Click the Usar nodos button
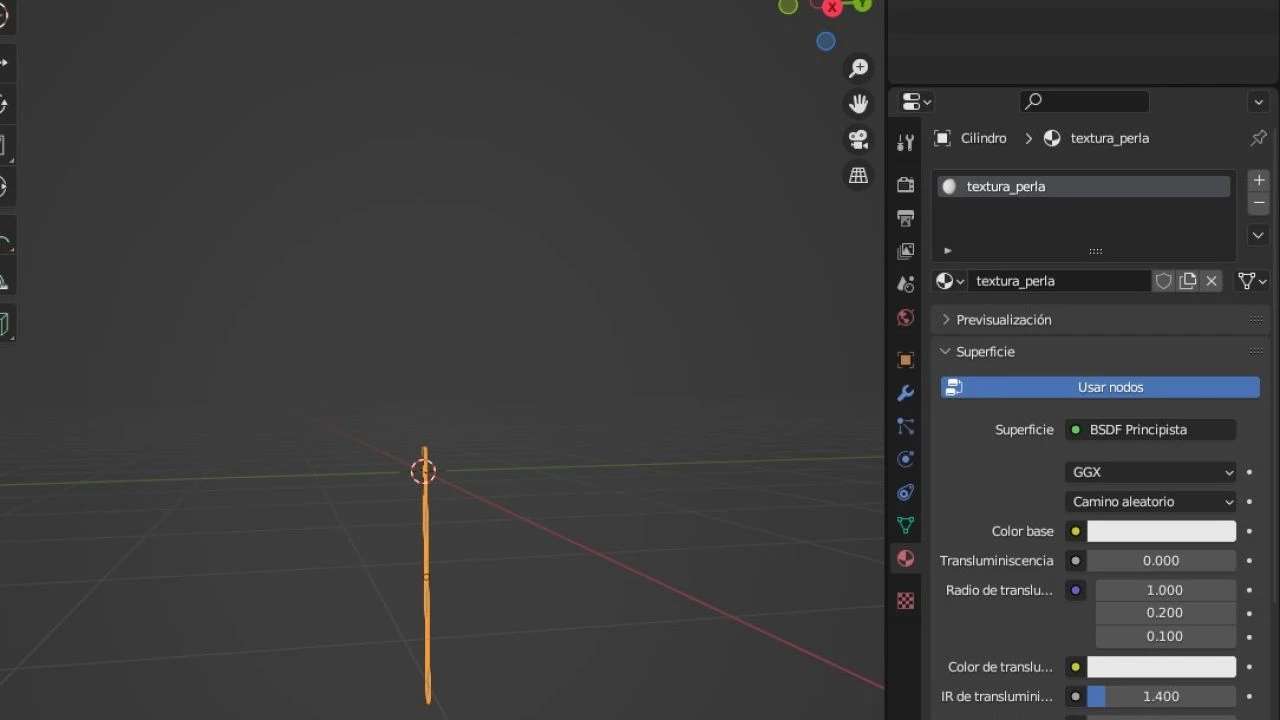Image resolution: width=1280 pixels, height=720 pixels. (1100, 387)
